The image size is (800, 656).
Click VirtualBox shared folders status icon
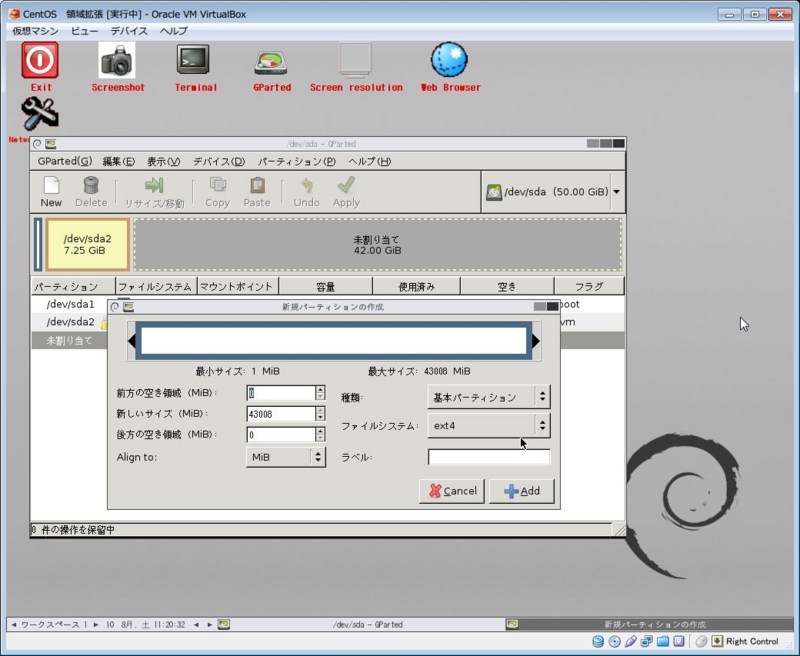[663, 641]
